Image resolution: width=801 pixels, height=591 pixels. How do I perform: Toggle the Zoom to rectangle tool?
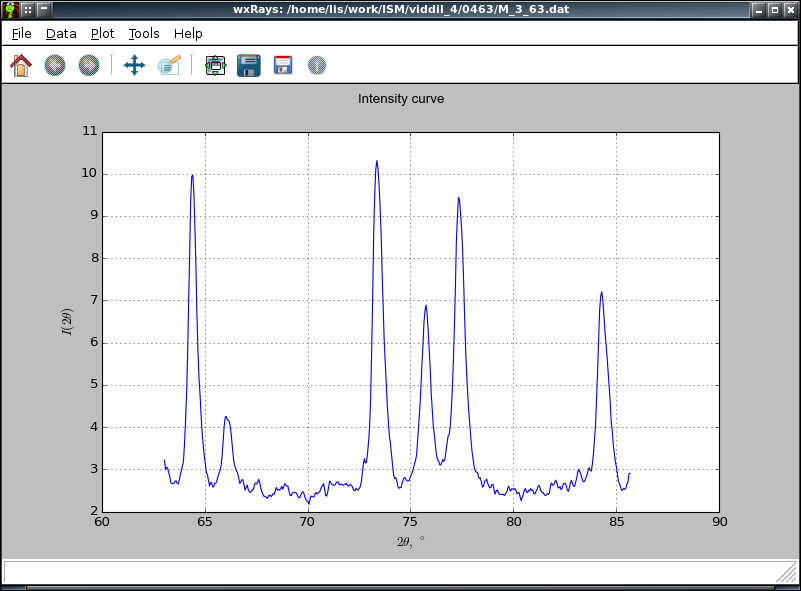(x=169, y=66)
